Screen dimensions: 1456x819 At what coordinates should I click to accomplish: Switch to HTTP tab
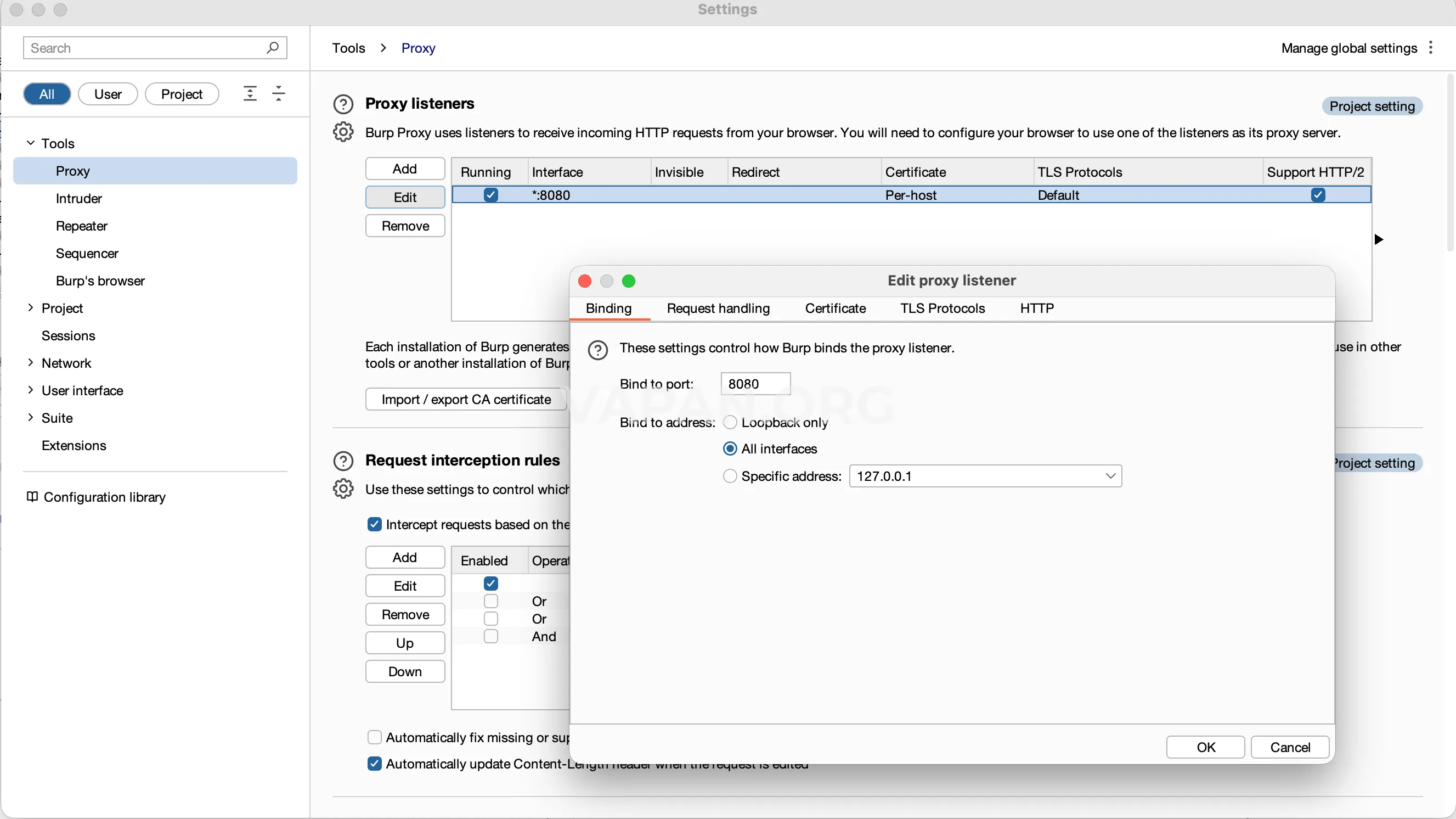tap(1037, 308)
